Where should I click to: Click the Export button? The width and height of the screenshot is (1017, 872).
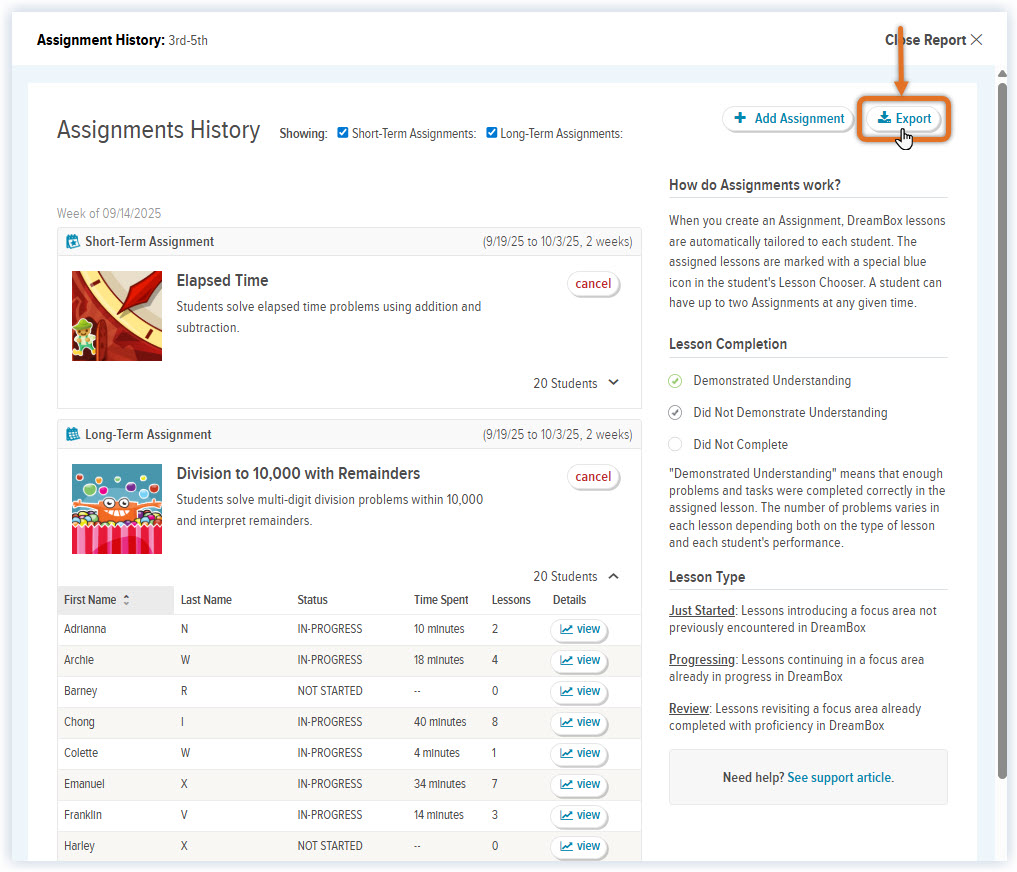coord(903,119)
